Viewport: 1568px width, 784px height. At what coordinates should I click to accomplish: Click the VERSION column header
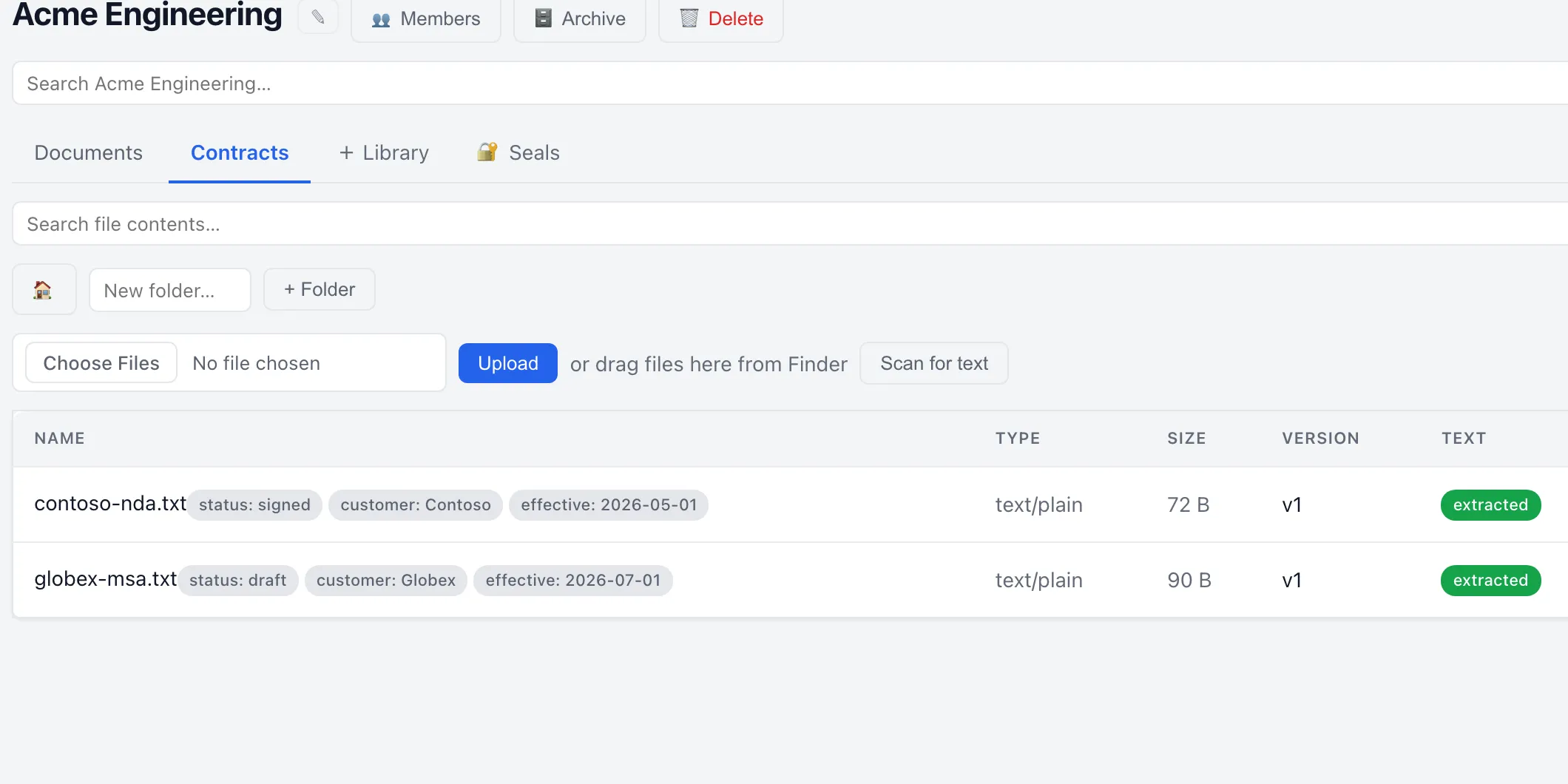pyautogui.click(x=1321, y=439)
